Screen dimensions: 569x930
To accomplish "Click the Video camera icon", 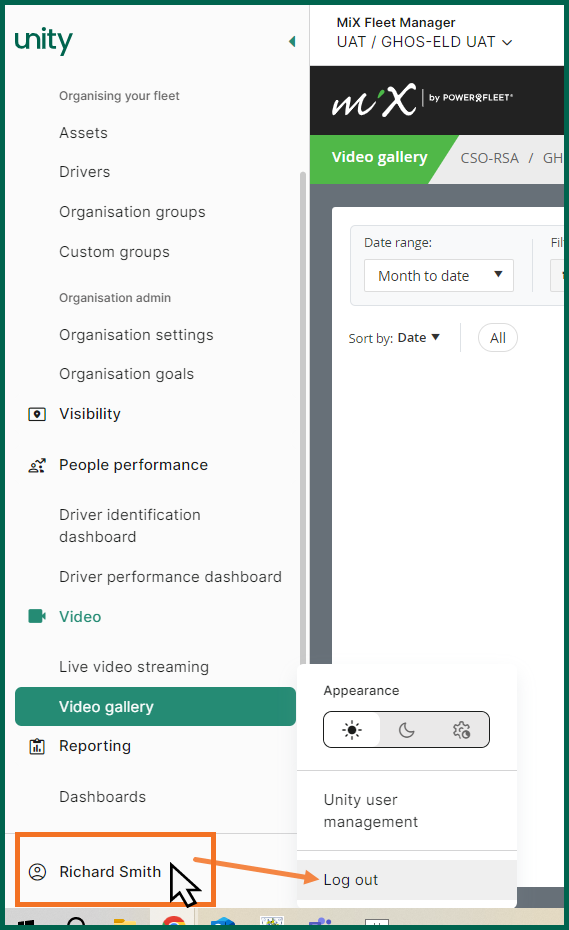I will (x=37, y=616).
